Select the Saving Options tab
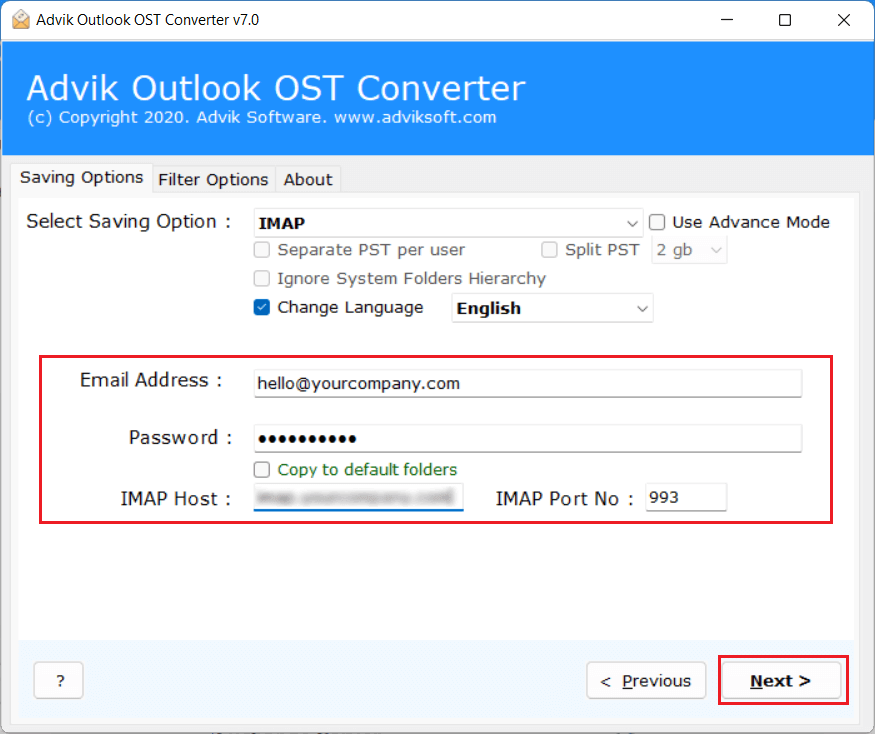 click(x=81, y=177)
